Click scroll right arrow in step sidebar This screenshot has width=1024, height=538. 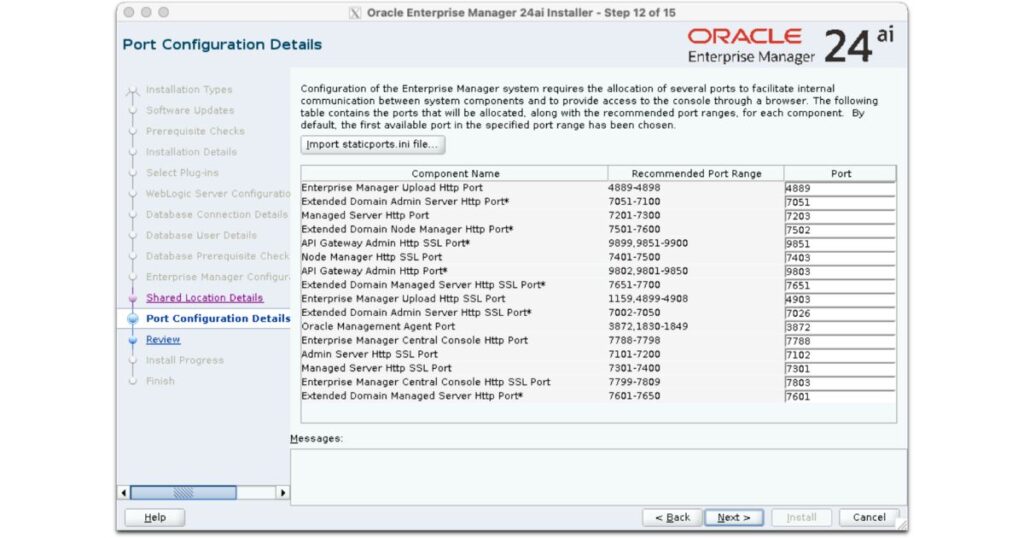tap(282, 492)
